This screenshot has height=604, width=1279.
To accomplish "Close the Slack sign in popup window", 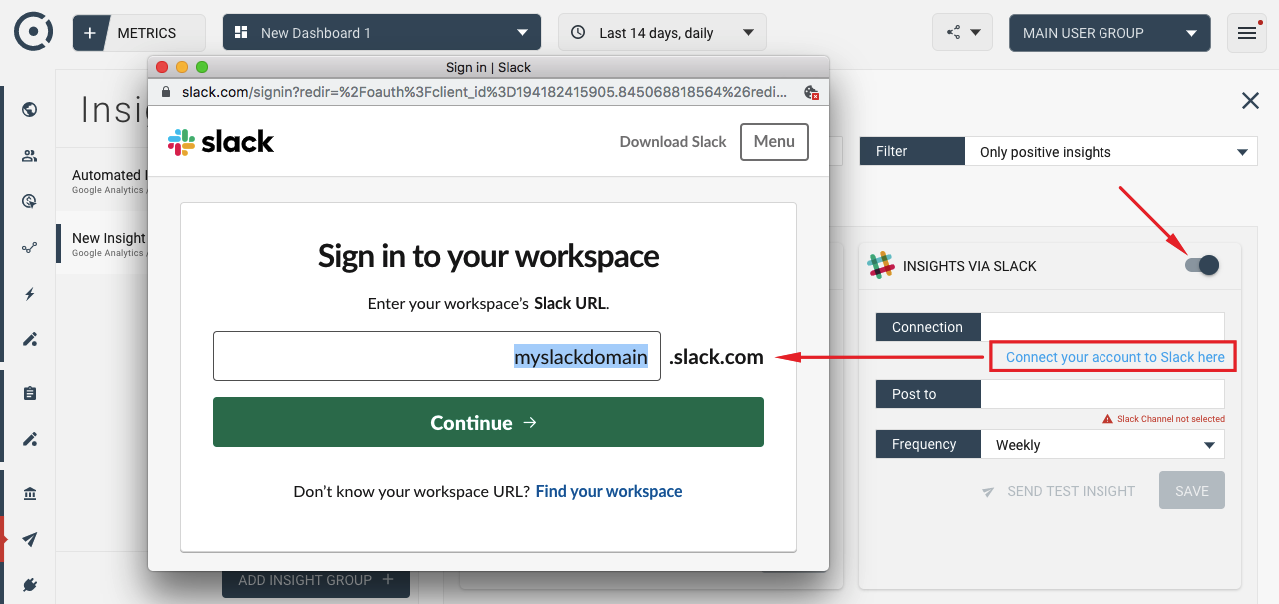I will tap(162, 67).
